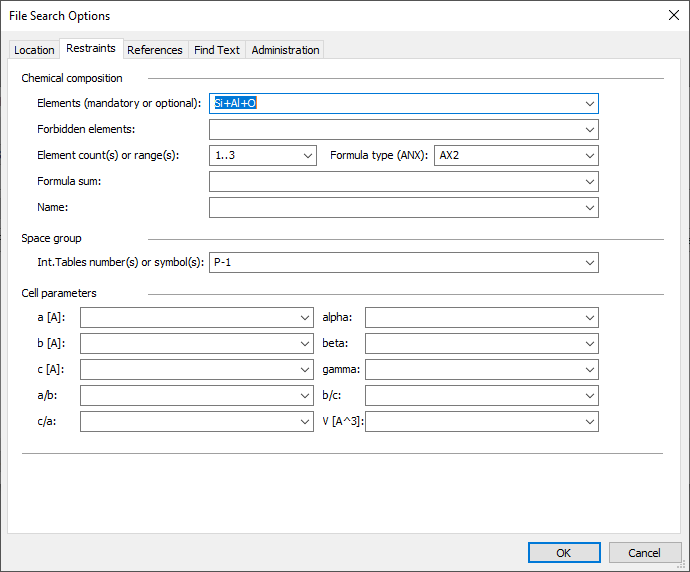The height and width of the screenshot is (572, 690).
Task: Open the alpha angle dropdown
Action: 589,318
